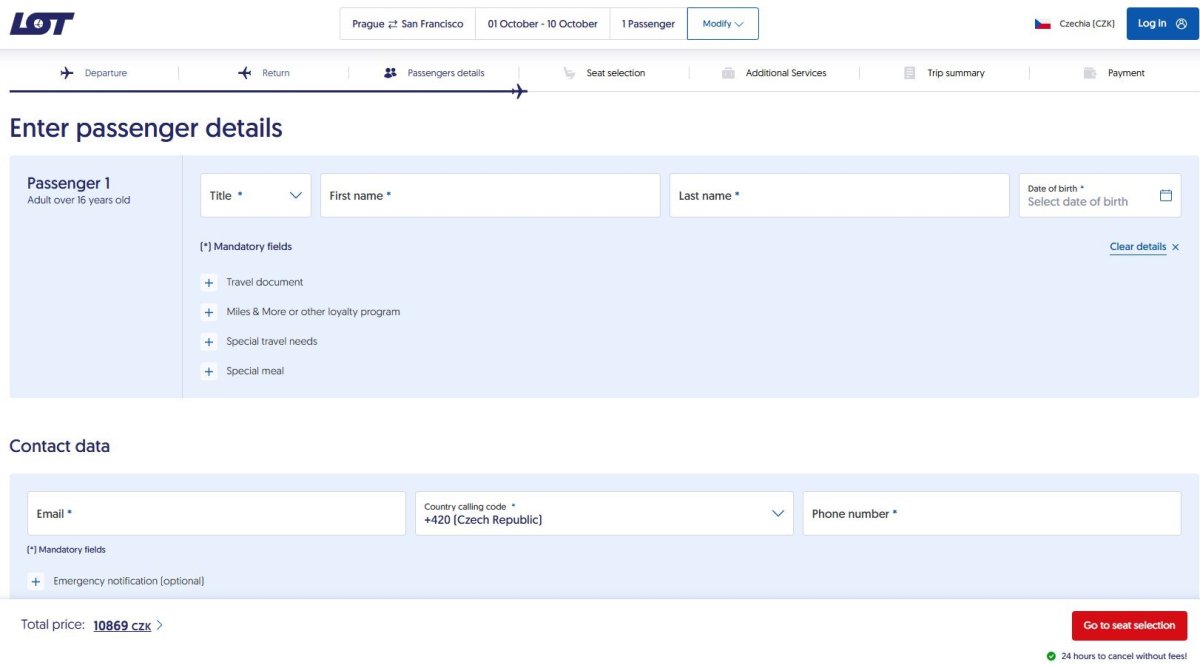Go to the Departure step
1200x668 pixels.
pyautogui.click(x=94, y=73)
